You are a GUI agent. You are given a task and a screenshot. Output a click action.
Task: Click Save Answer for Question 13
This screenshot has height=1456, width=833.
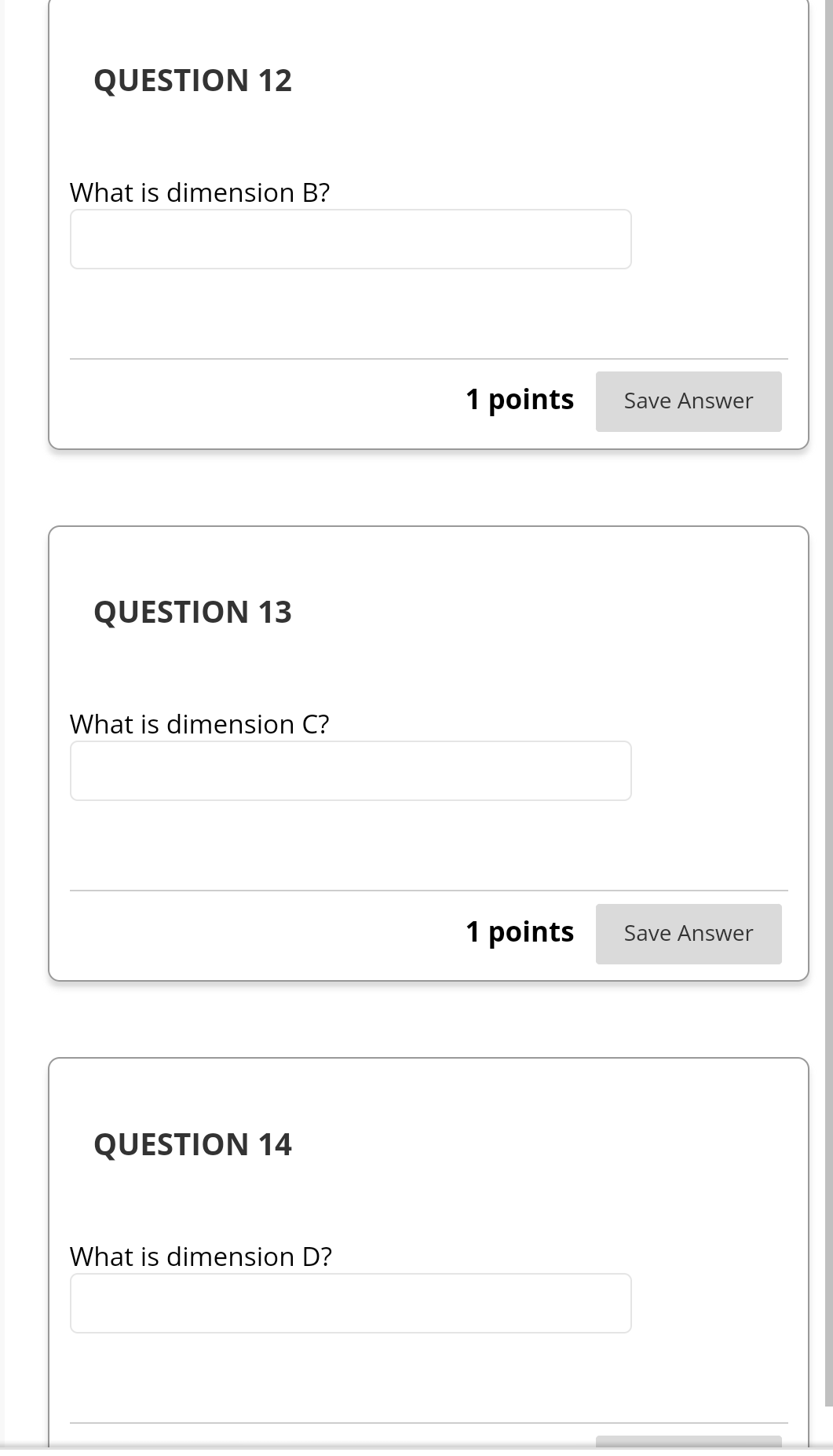point(689,933)
